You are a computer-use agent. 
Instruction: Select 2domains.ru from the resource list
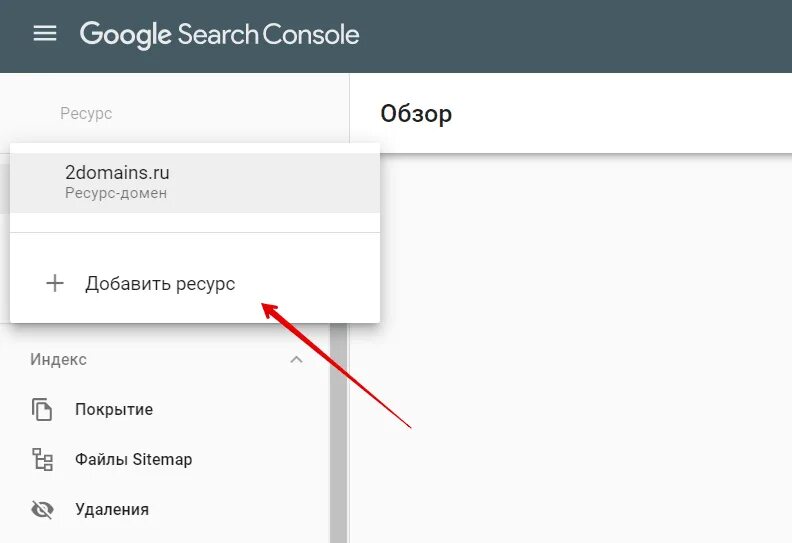click(x=195, y=182)
